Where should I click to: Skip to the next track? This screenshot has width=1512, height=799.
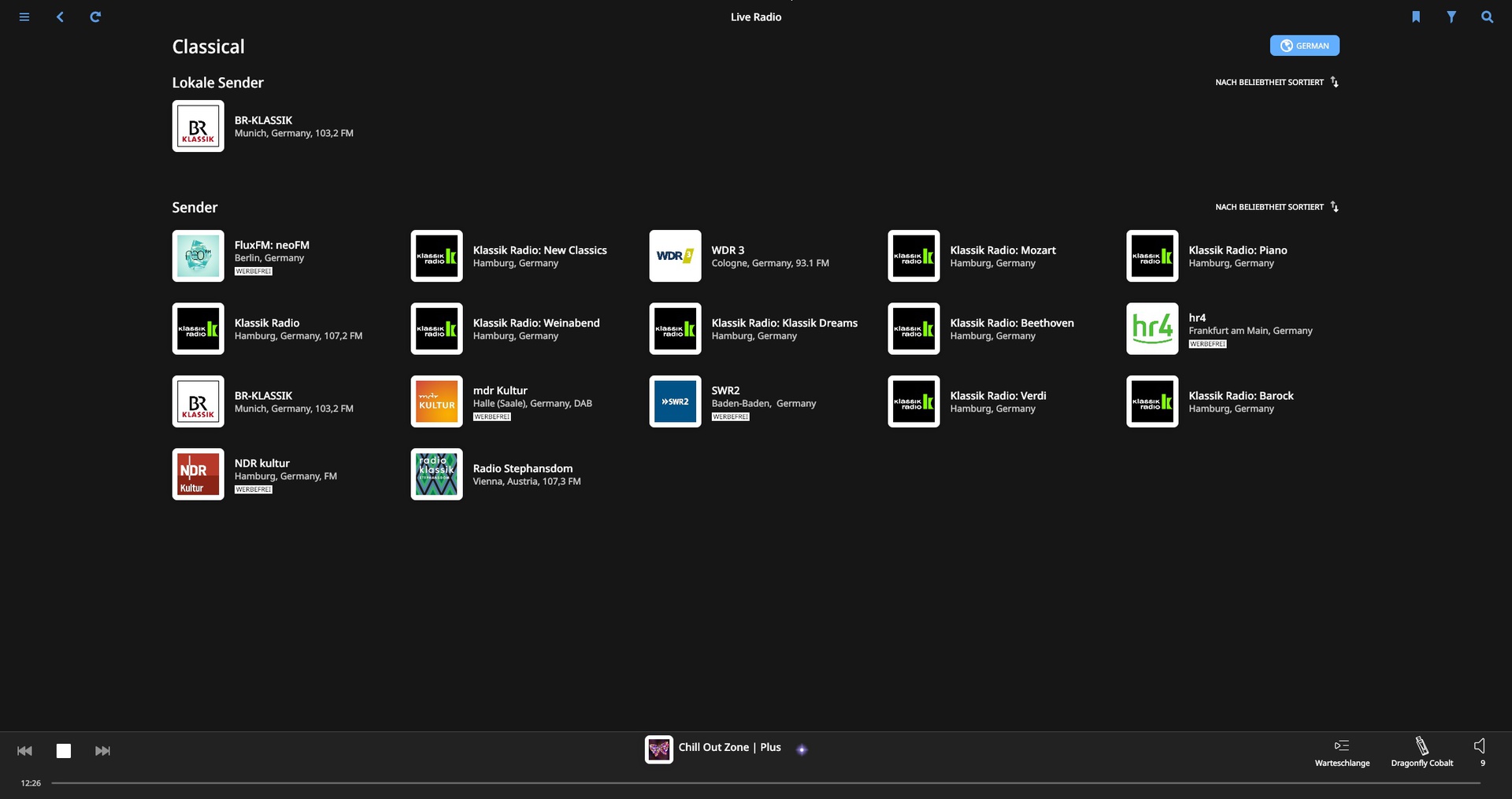(x=102, y=751)
